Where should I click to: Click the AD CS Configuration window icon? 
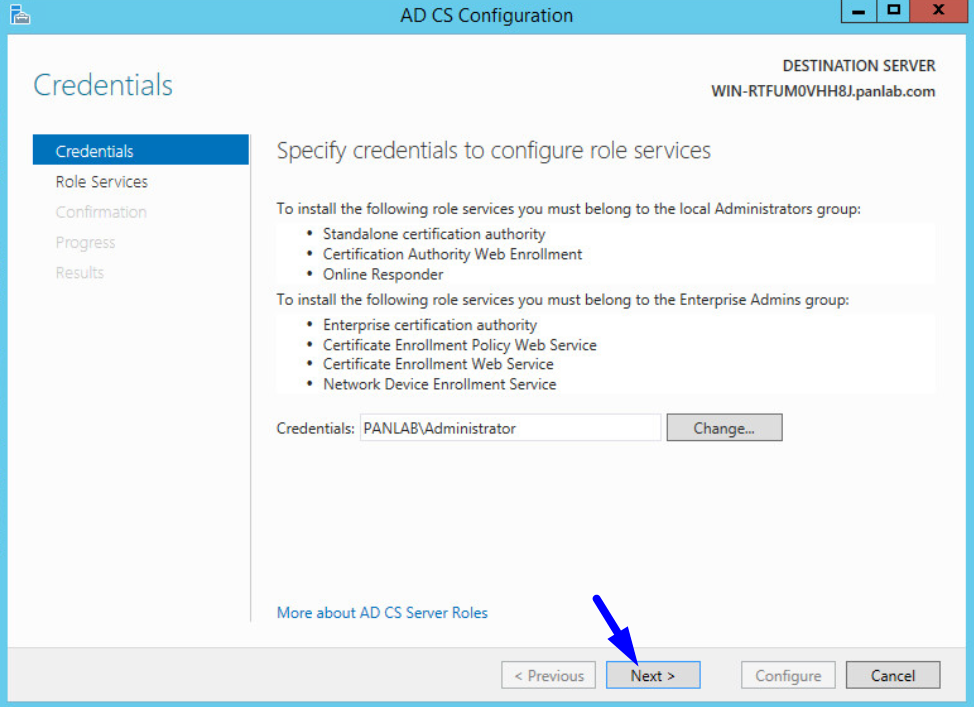[x=20, y=15]
